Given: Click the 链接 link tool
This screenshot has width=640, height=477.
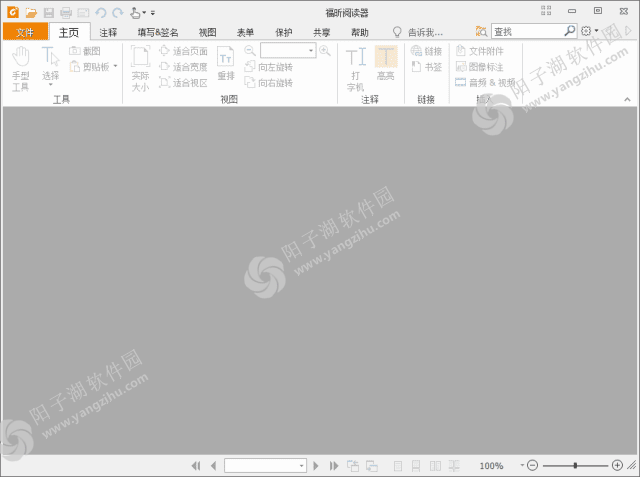Looking at the screenshot, I should coord(426,51).
